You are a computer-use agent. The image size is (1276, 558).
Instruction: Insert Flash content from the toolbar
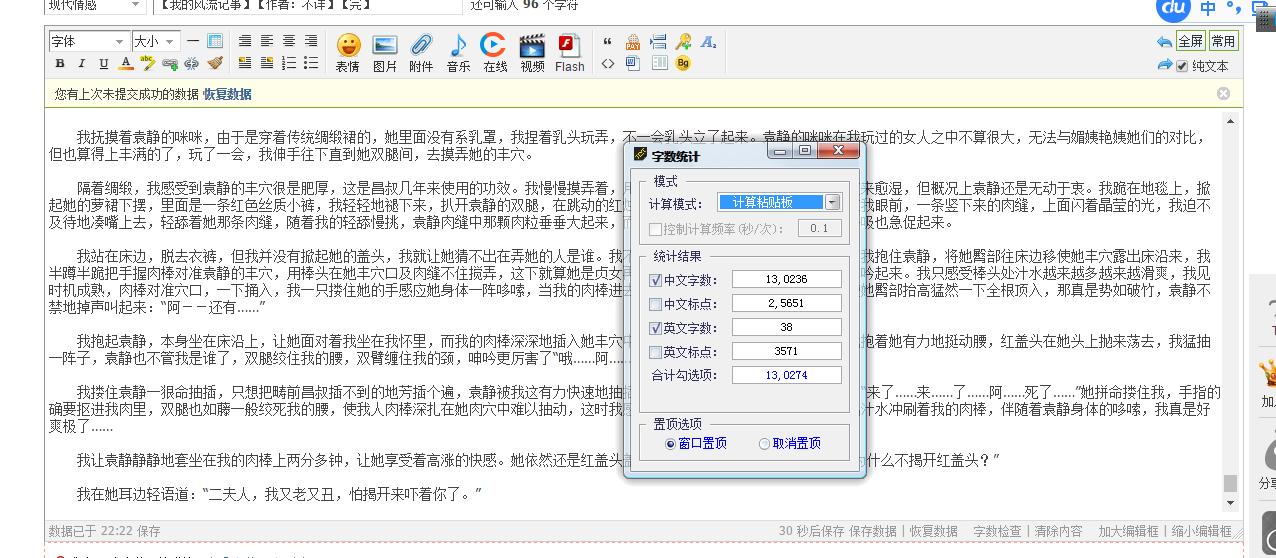point(569,52)
